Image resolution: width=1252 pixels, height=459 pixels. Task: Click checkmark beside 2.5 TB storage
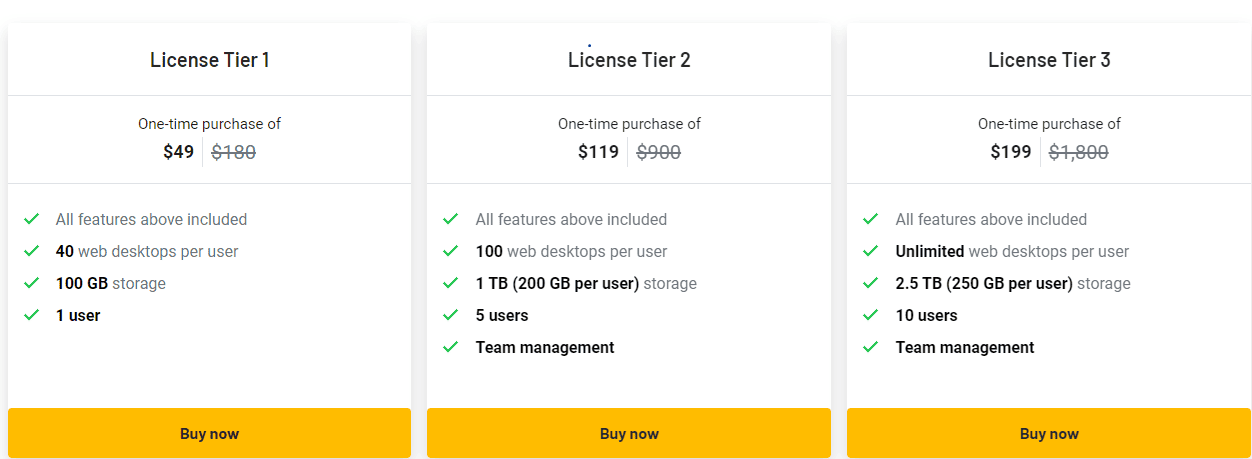pyautogui.click(x=871, y=283)
